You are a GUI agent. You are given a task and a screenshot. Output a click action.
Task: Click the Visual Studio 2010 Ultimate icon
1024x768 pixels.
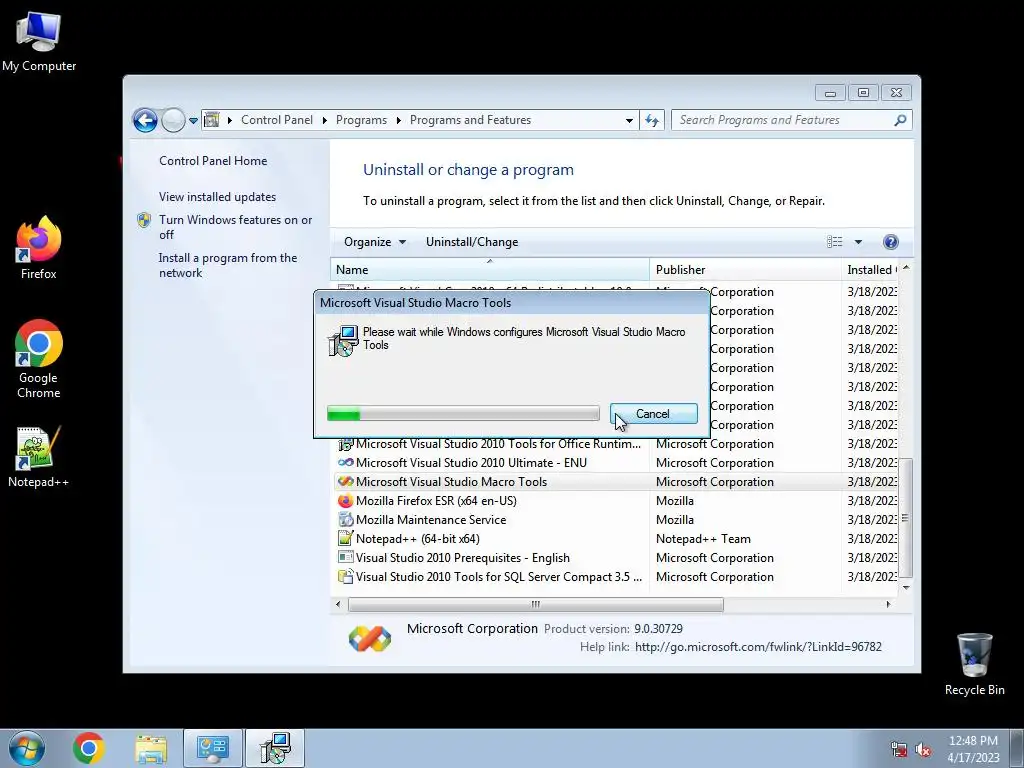(x=345, y=463)
